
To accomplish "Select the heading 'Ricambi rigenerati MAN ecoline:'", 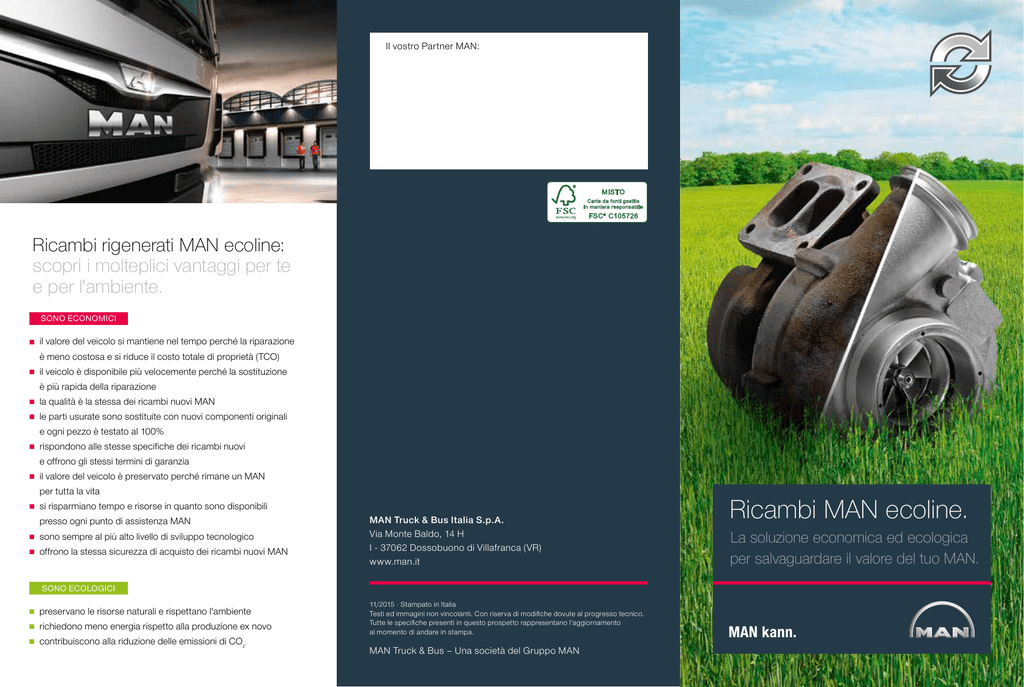I will coord(158,246).
